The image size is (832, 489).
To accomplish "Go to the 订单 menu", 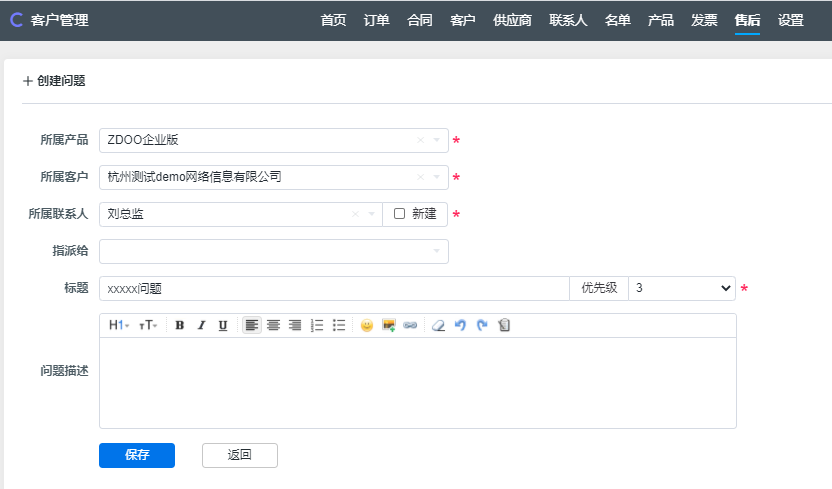I will point(377,20).
